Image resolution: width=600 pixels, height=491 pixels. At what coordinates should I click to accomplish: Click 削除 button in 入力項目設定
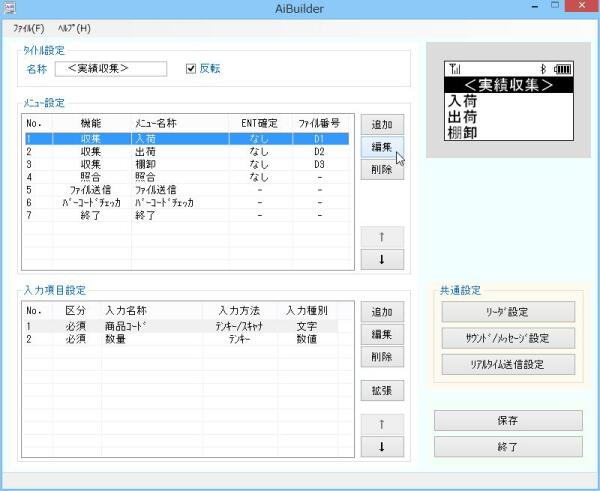[x=382, y=357]
